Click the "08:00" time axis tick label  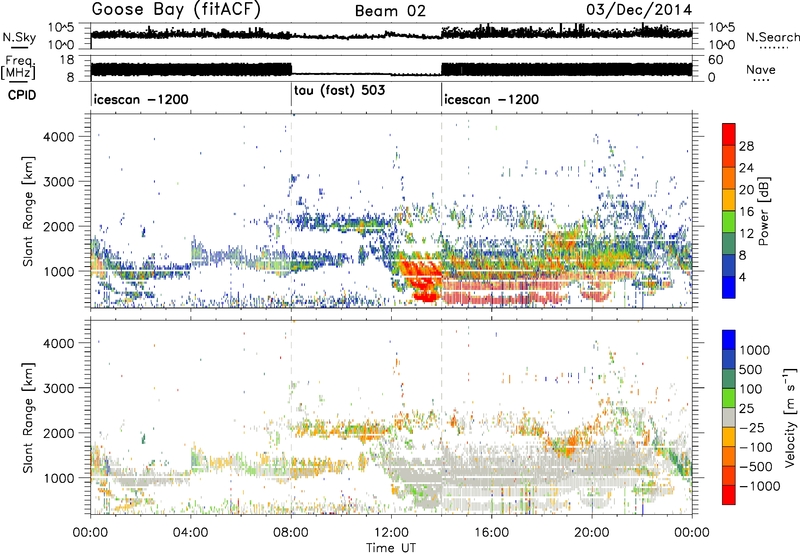291,533
